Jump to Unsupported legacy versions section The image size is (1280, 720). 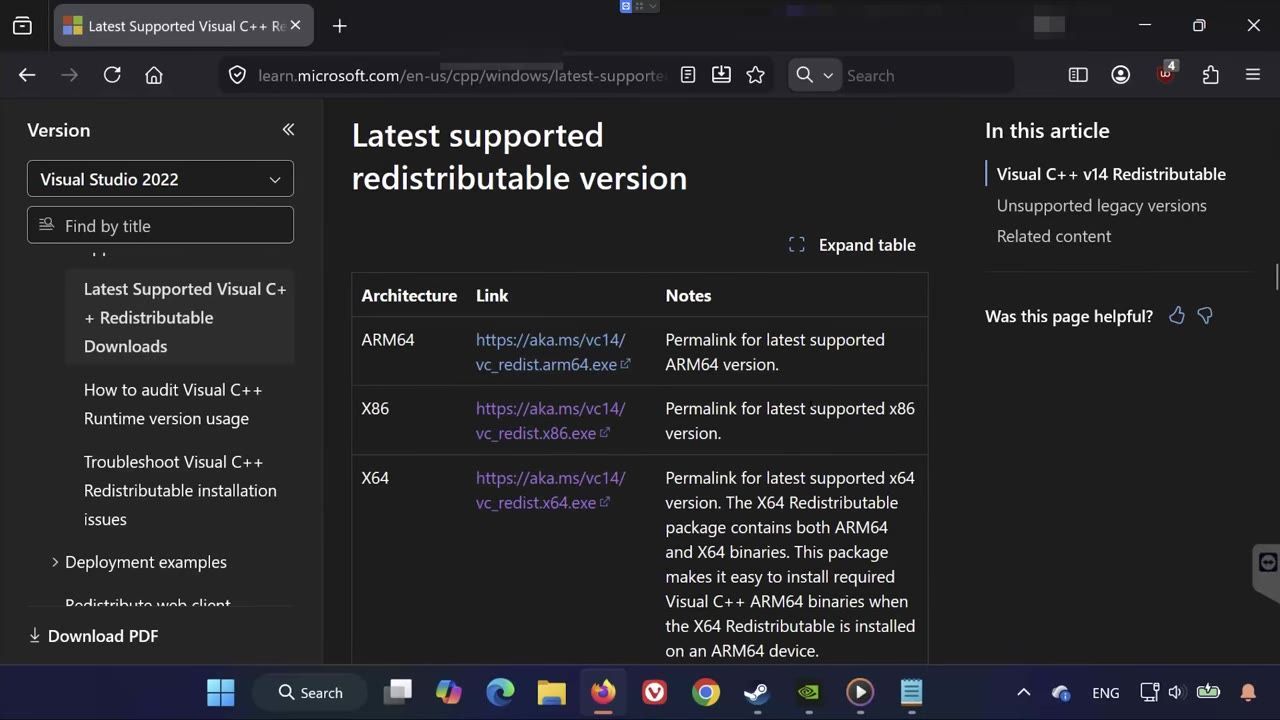[1101, 205]
